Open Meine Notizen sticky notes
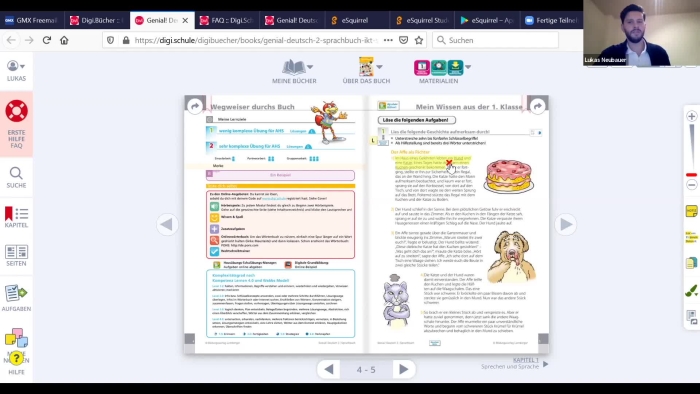Viewport: 700px width, 394px height. click(17, 338)
